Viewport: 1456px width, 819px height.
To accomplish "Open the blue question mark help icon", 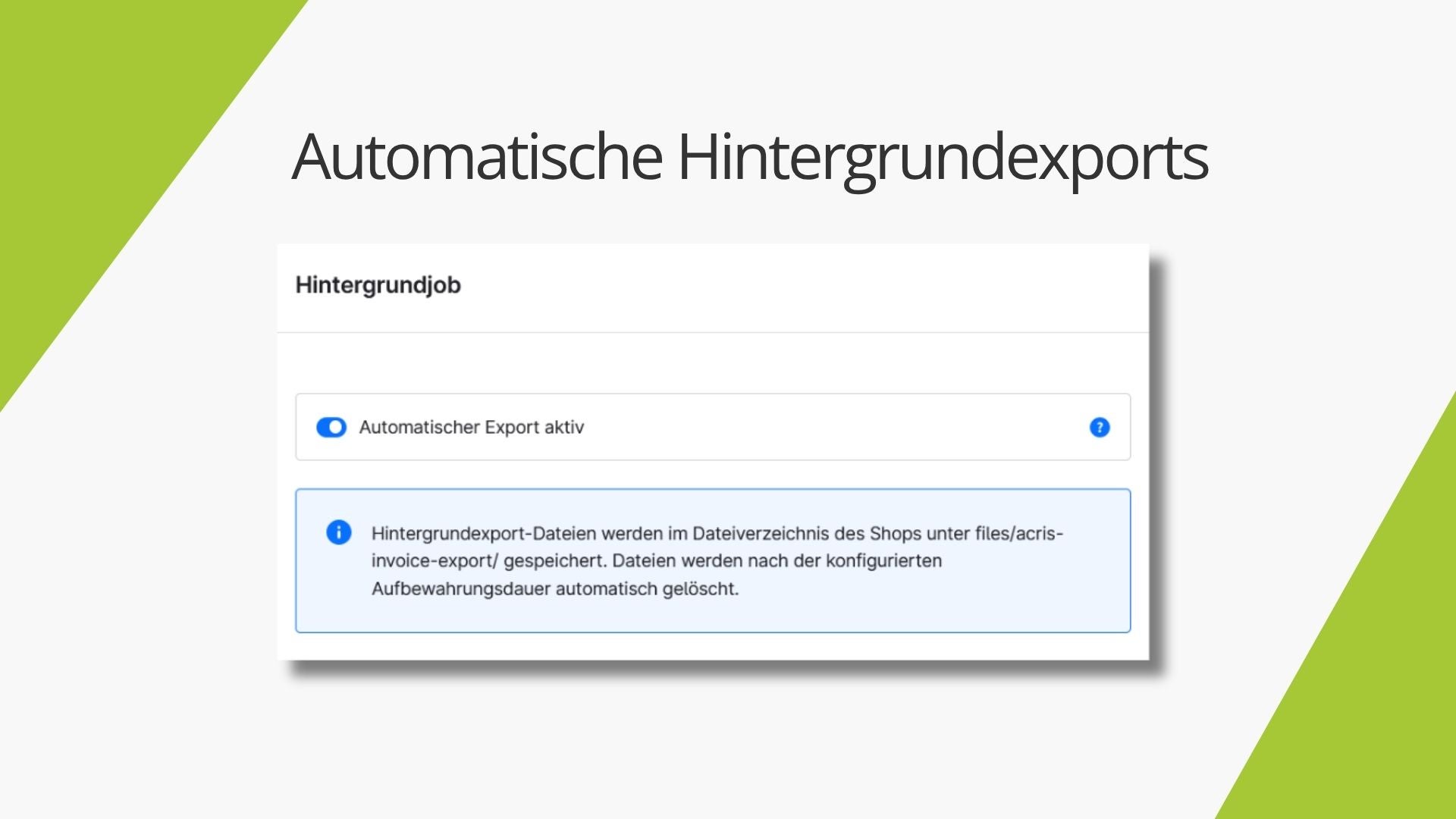I will click(1100, 427).
